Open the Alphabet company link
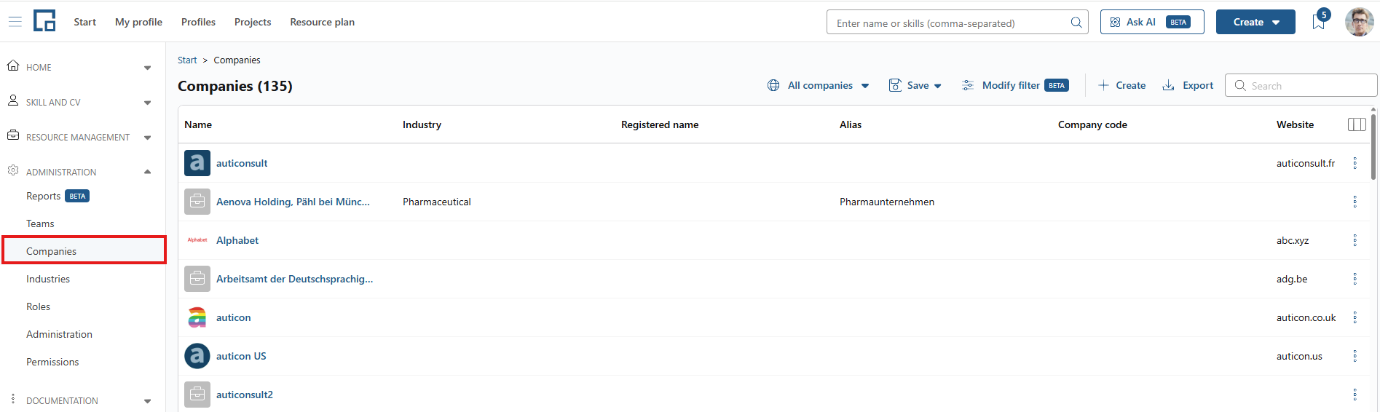This screenshot has width=1380, height=412. (x=237, y=240)
